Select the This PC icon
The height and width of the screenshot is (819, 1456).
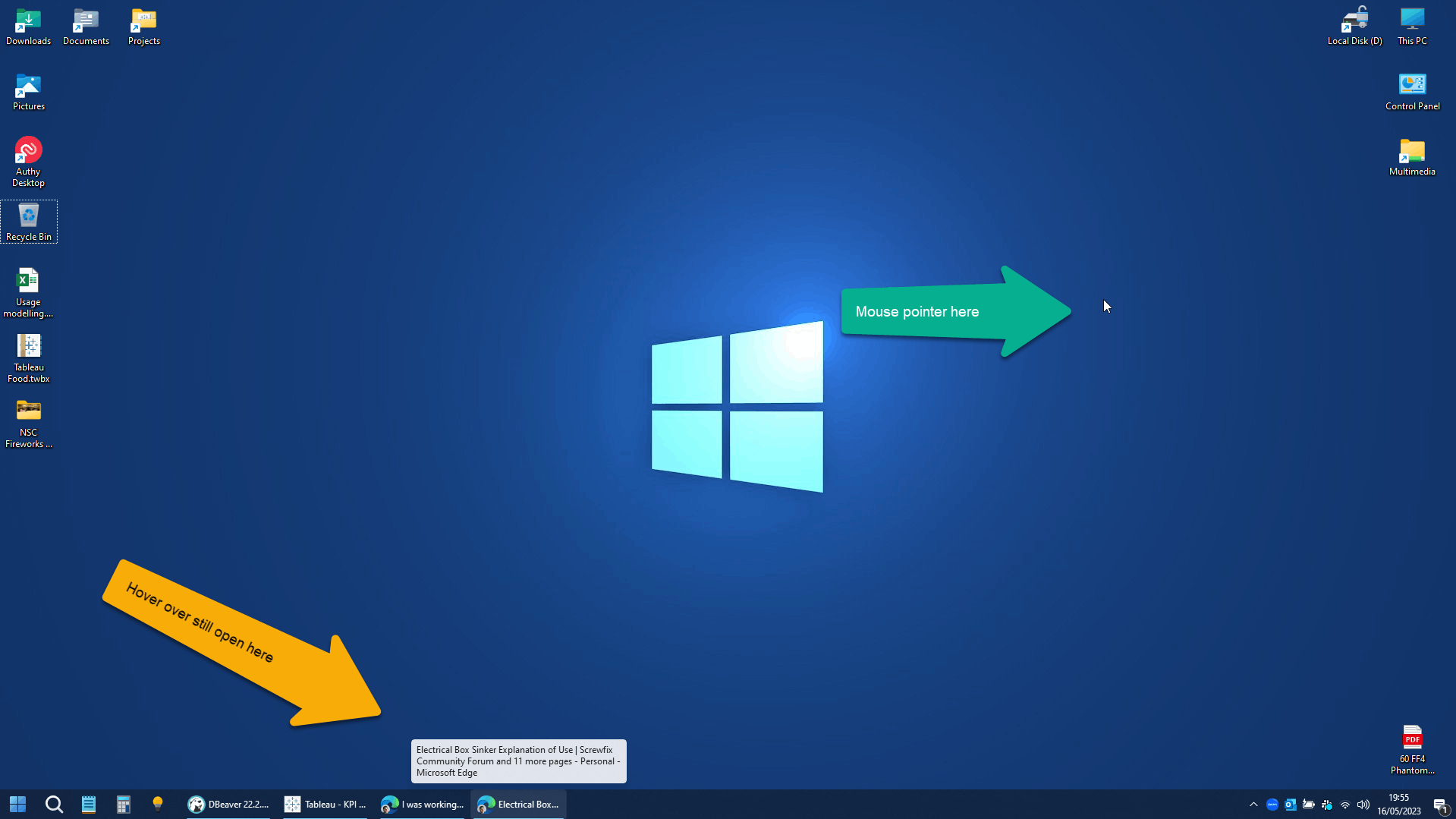point(1412,27)
